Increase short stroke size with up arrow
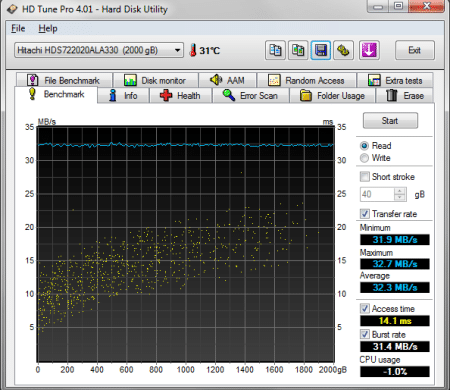The image size is (450, 390). (x=400, y=191)
